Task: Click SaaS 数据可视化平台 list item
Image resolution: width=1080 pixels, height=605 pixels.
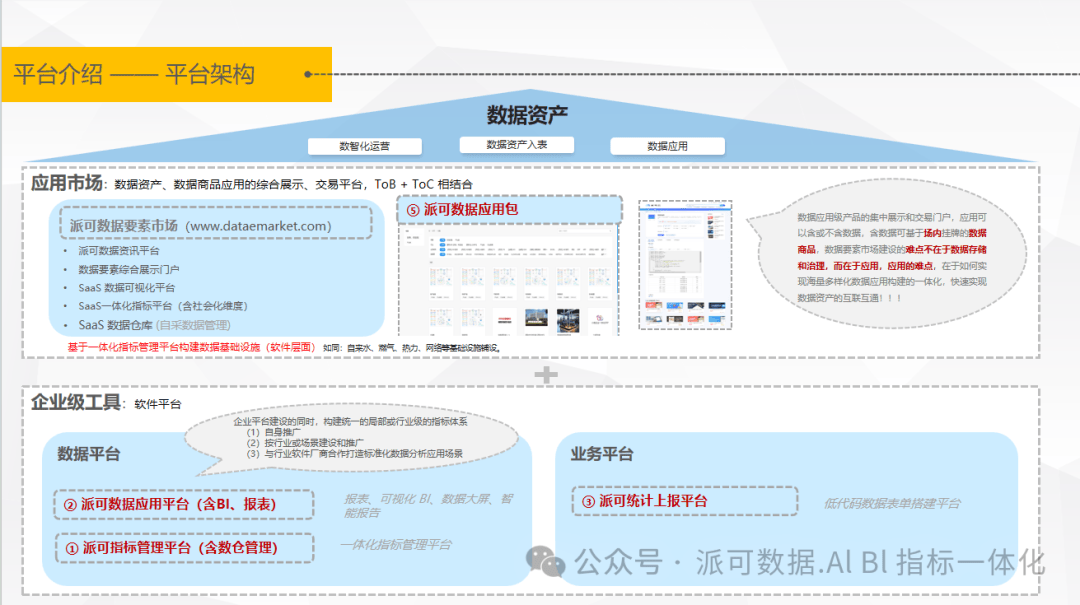Action: [127, 287]
